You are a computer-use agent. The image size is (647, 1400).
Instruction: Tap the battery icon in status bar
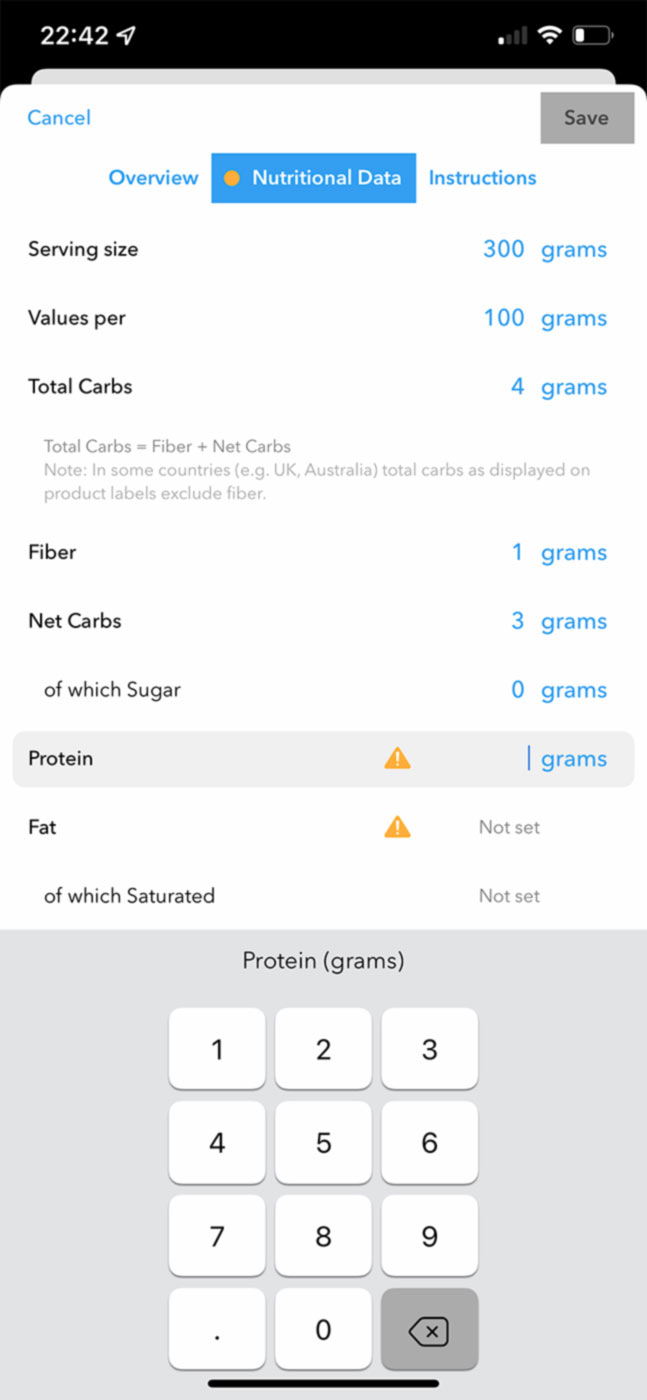tap(592, 36)
